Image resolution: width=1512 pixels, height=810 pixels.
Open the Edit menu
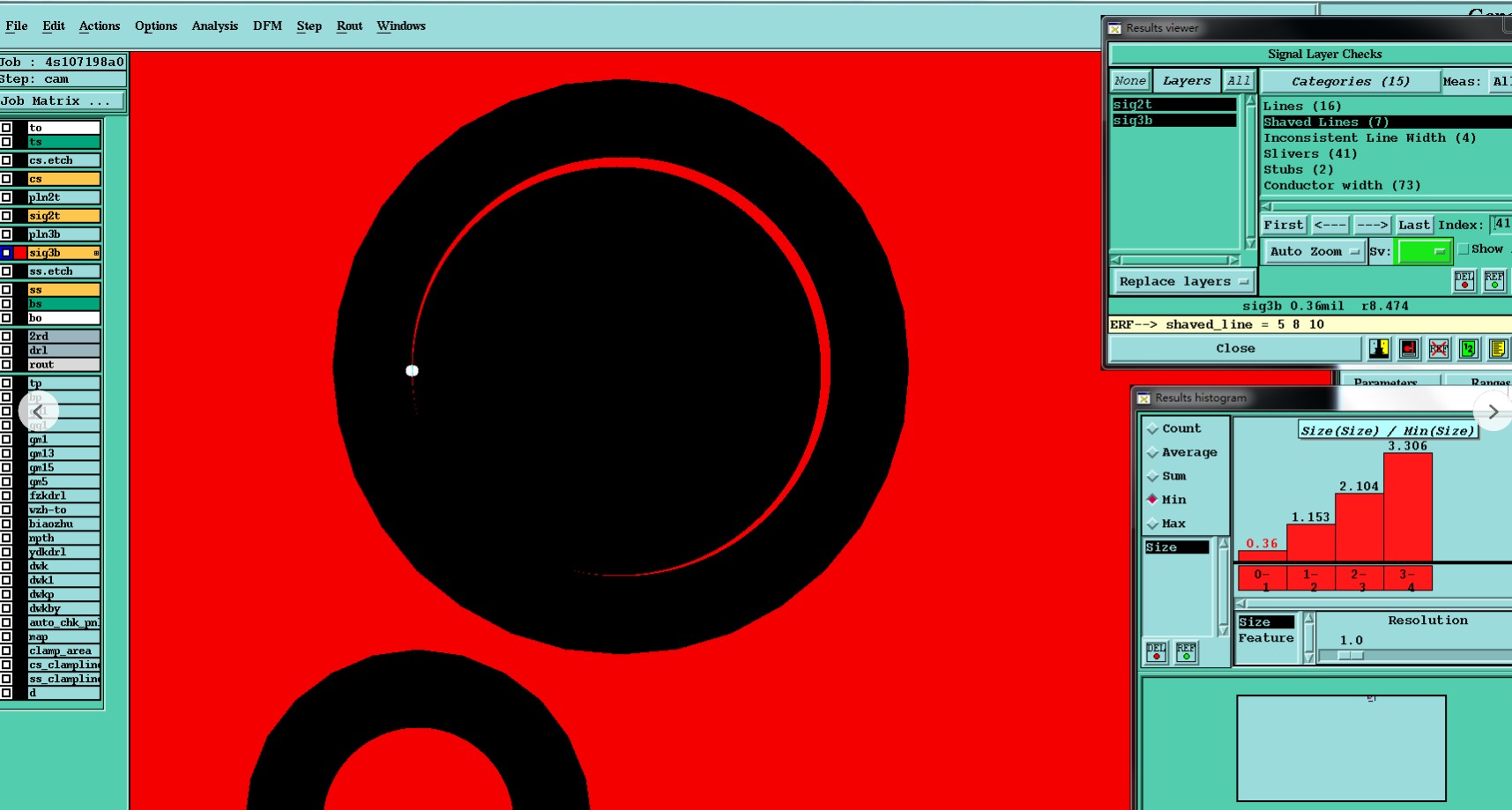tap(54, 26)
